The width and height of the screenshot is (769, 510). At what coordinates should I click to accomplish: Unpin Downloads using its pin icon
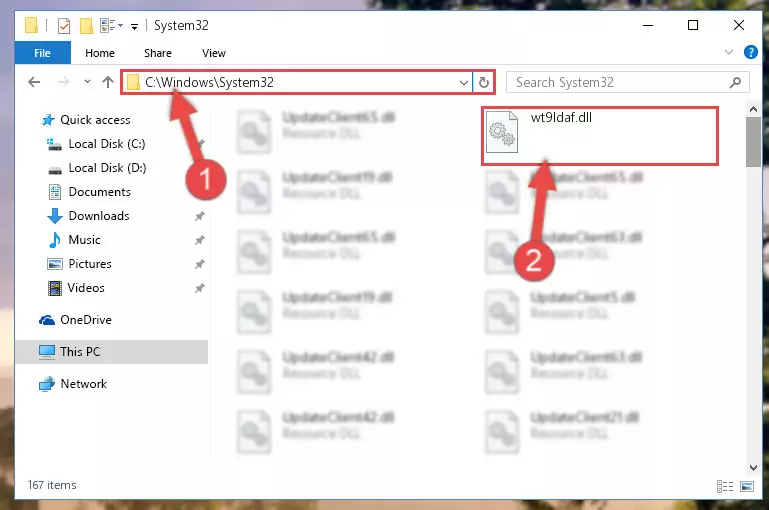click(200, 216)
